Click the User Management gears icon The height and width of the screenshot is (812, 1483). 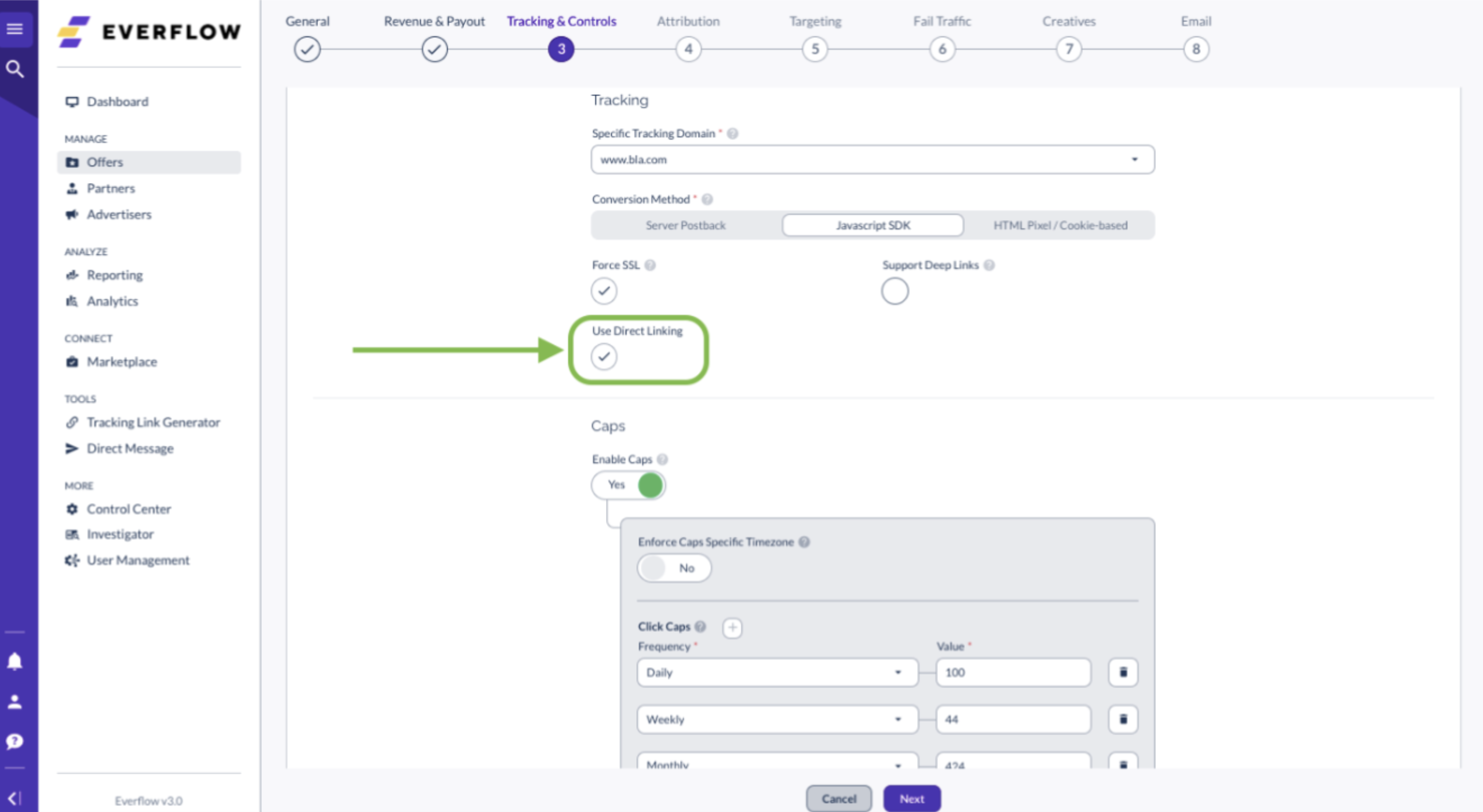tap(72, 560)
